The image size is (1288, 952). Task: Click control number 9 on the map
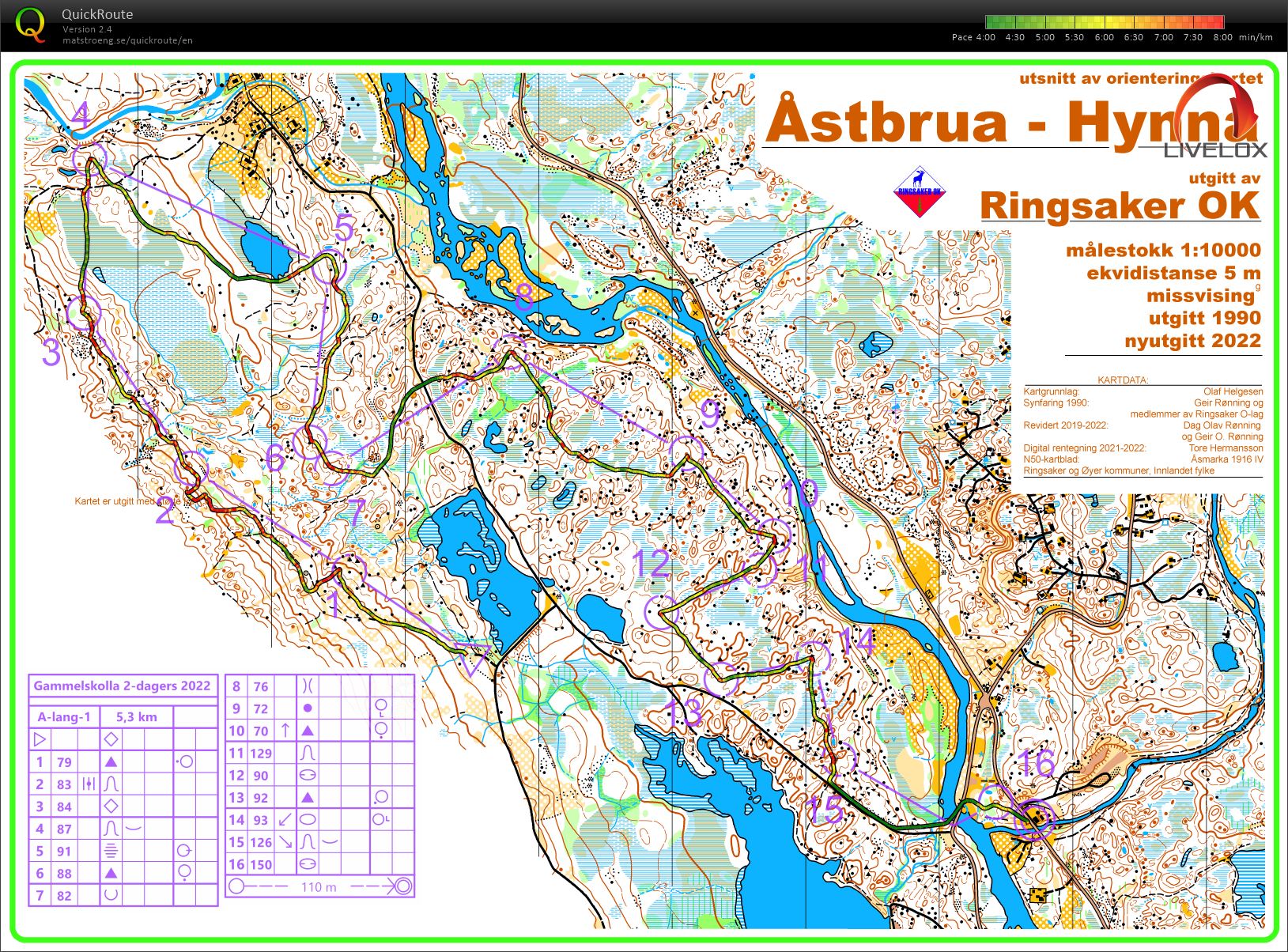[x=710, y=414]
